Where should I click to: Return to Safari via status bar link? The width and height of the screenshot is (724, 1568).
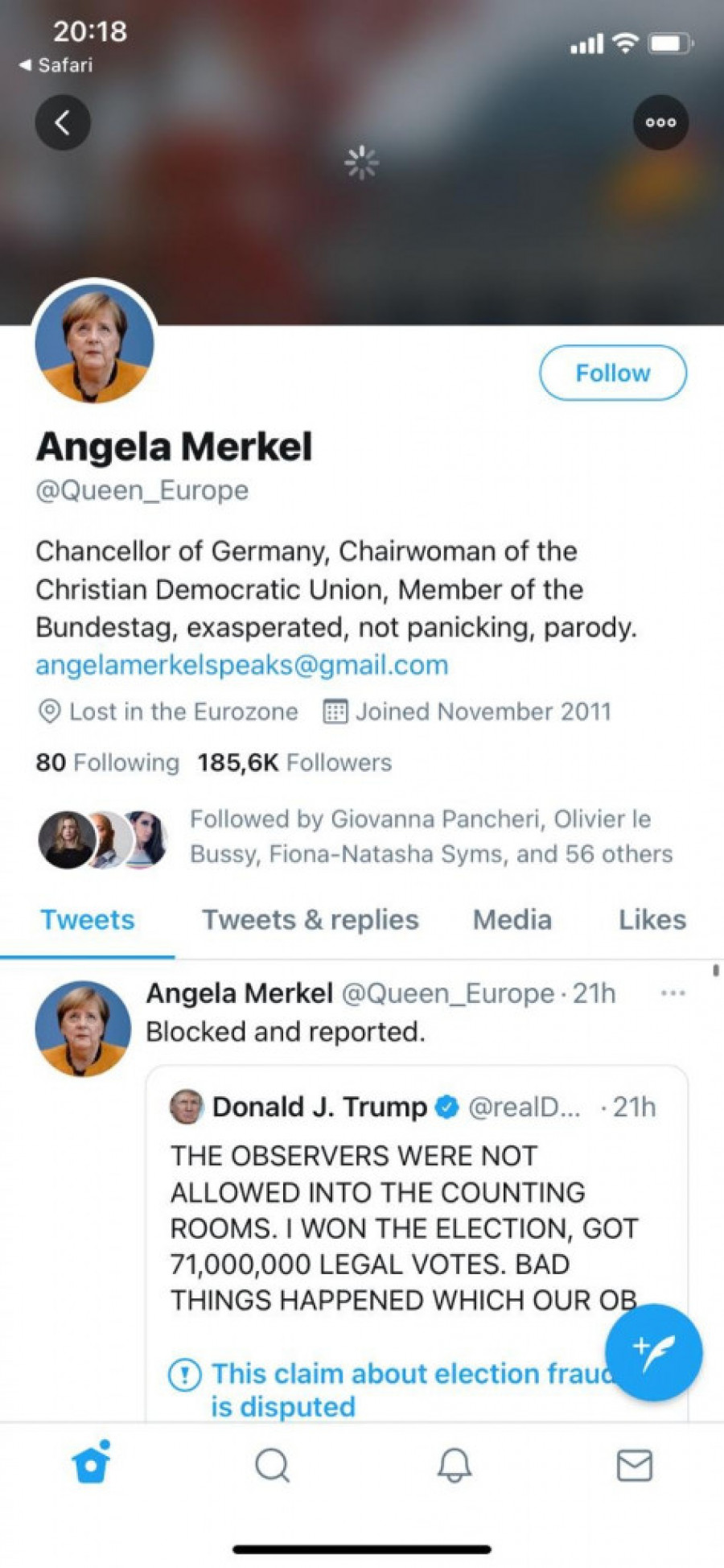[x=56, y=65]
